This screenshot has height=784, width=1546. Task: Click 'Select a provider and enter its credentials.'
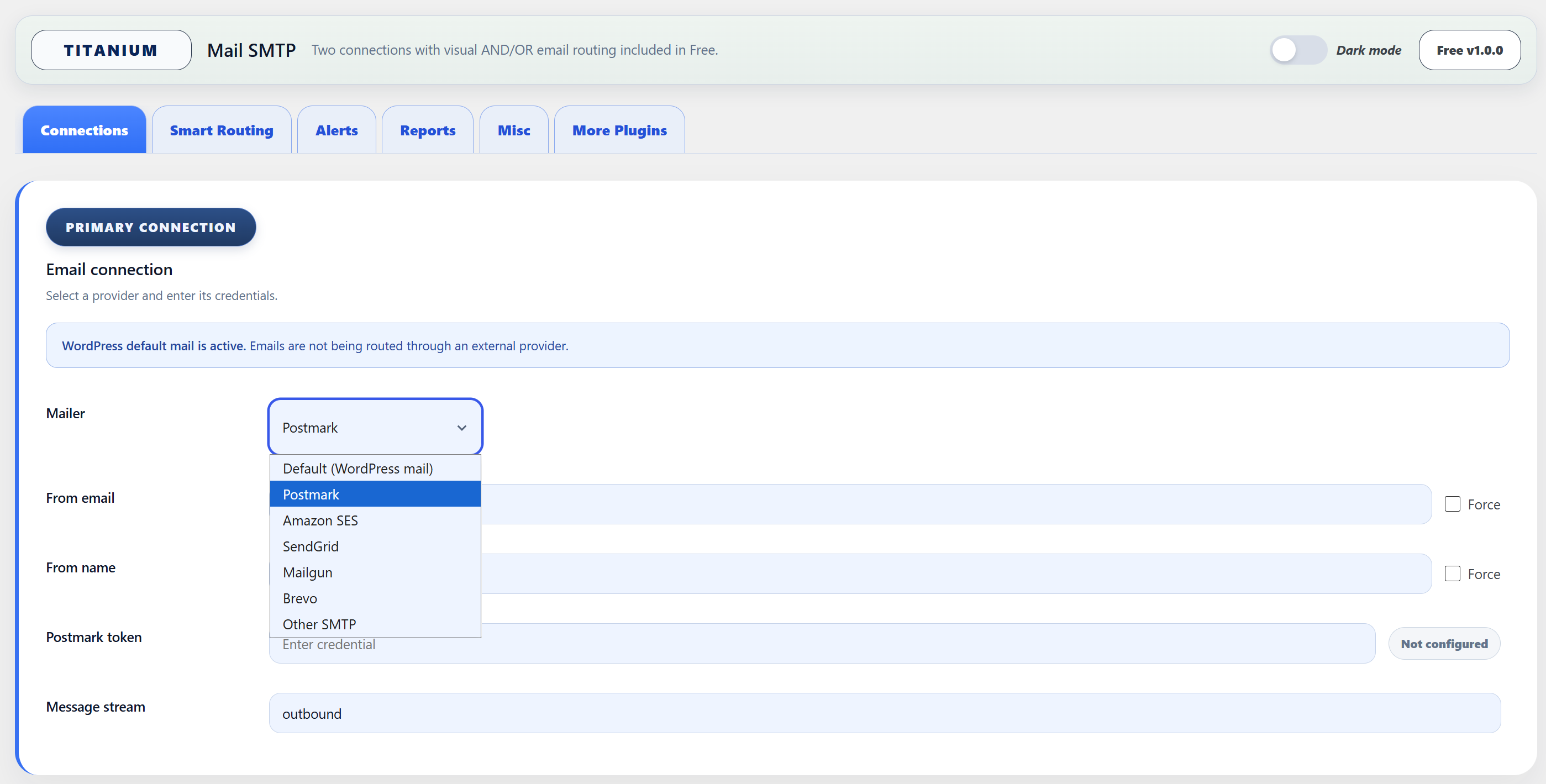click(161, 296)
